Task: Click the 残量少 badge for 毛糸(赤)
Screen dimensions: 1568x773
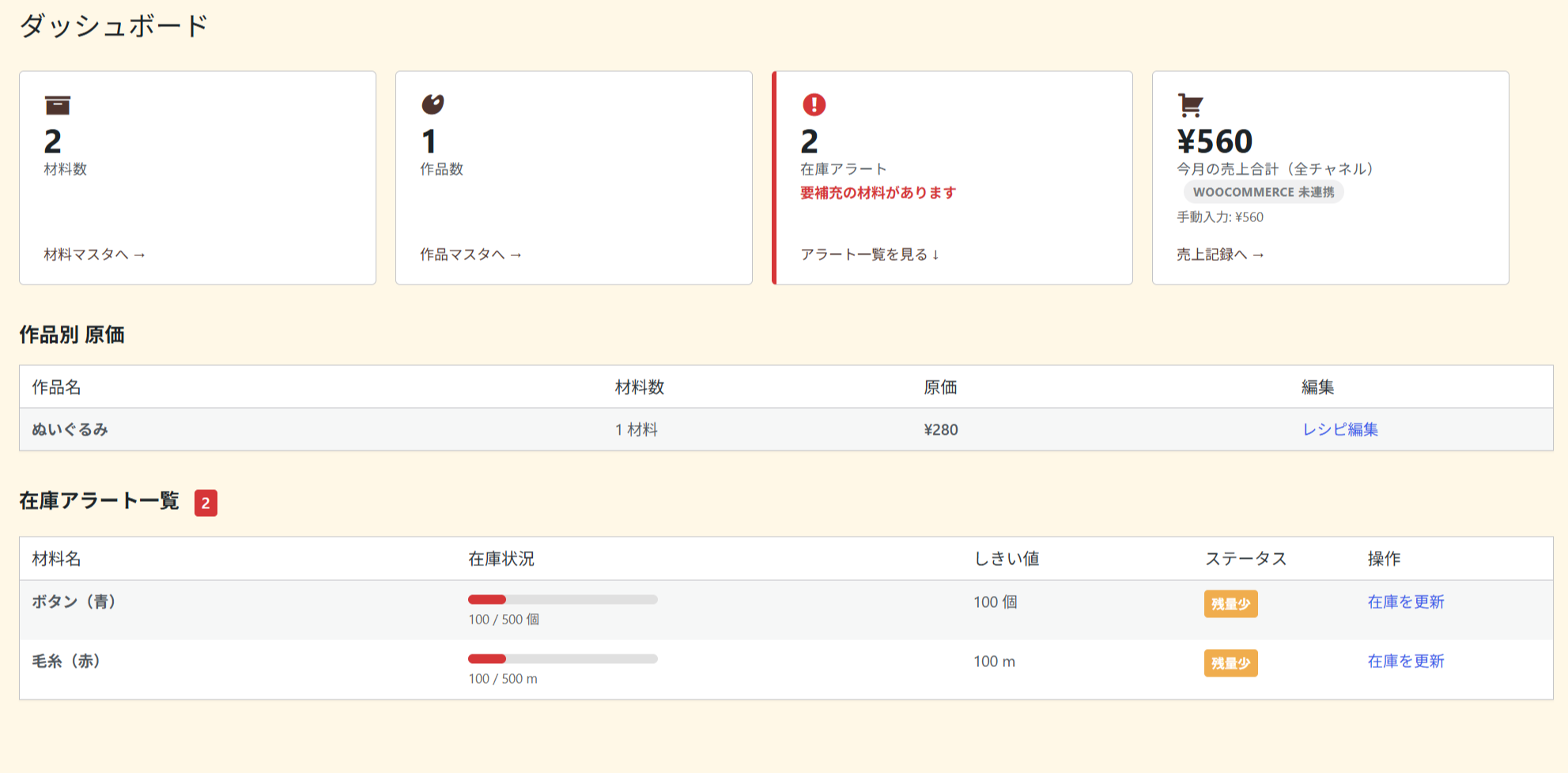Action: [x=1230, y=663]
